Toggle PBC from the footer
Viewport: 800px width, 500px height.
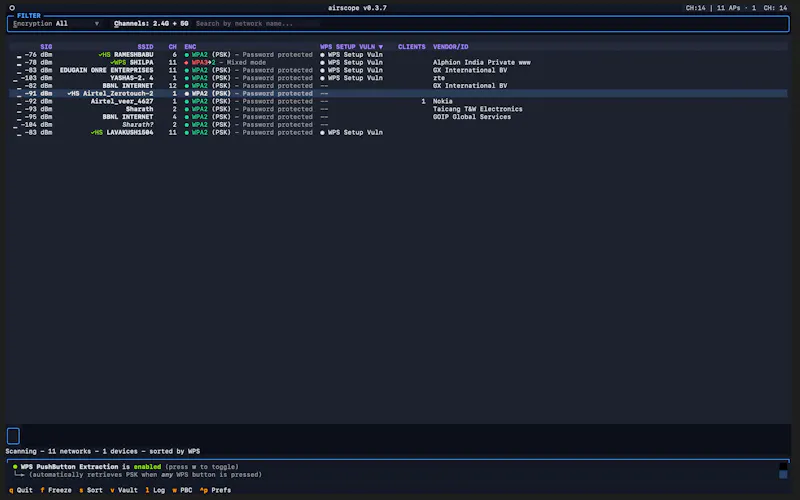coord(182,490)
